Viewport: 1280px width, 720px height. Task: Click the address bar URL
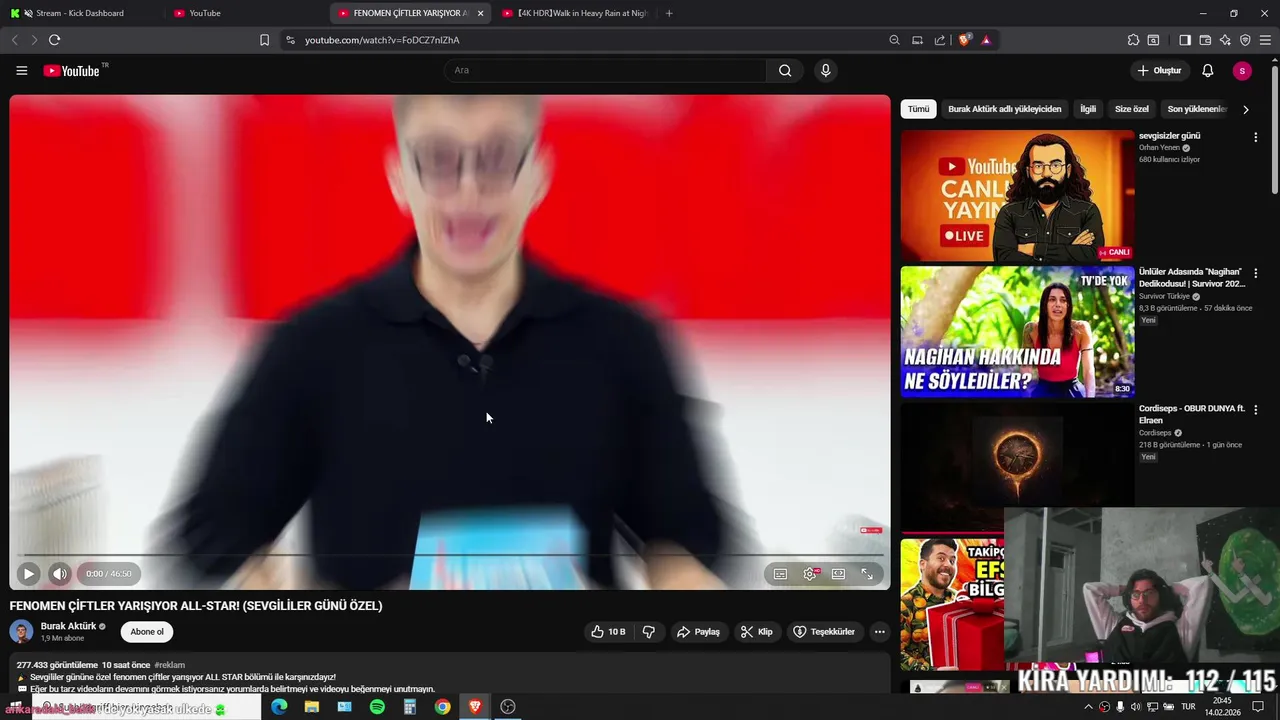tap(382, 40)
